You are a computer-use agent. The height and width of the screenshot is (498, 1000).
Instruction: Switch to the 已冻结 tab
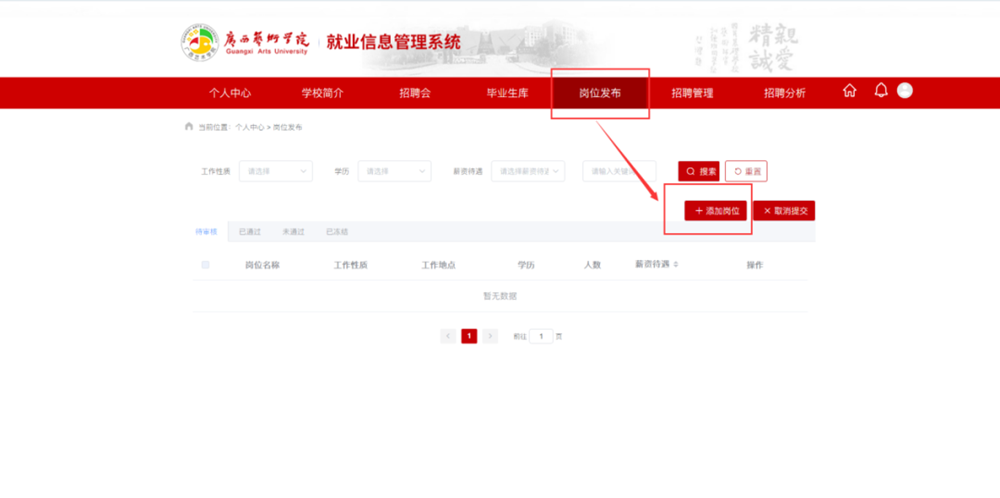337,231
